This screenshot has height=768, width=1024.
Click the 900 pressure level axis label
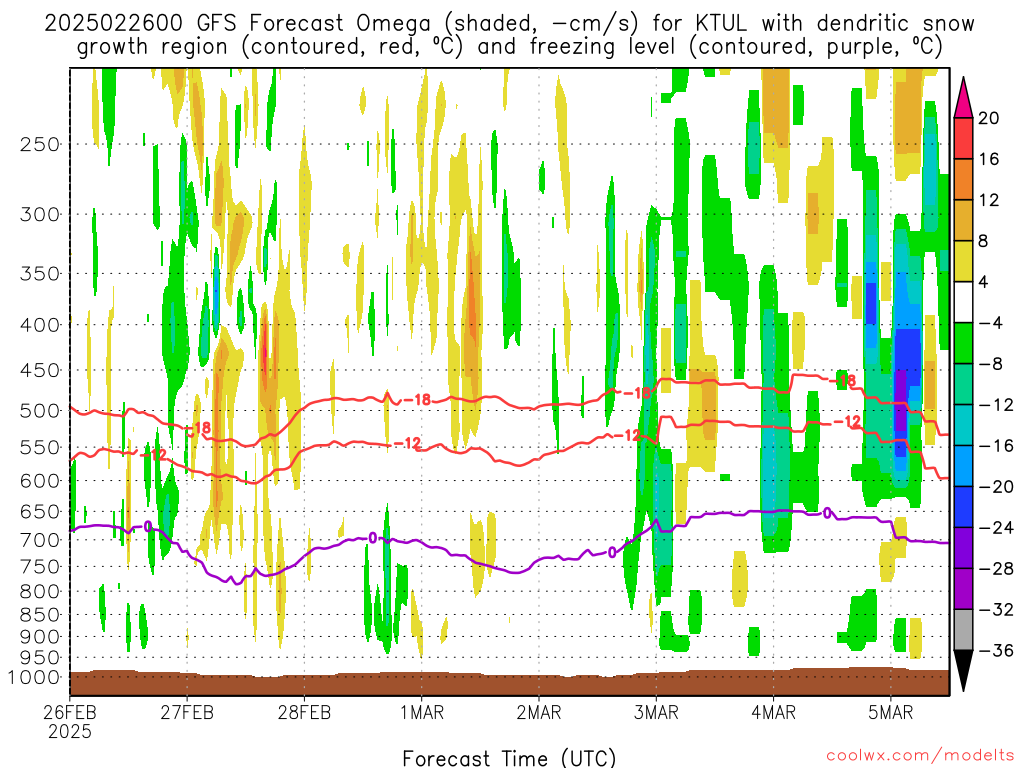pos(40,637)
